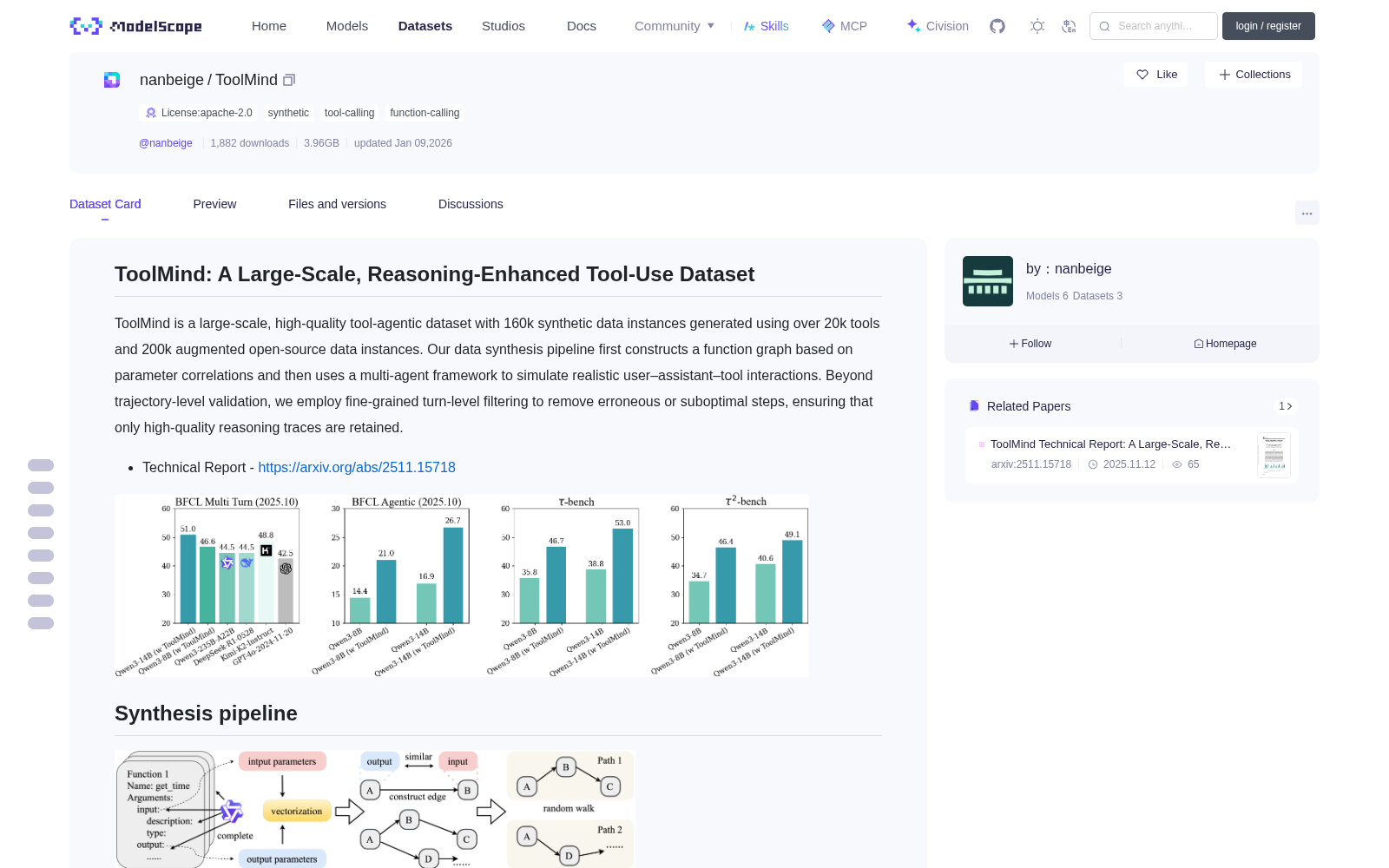The height and width of the screenshot is (868, 1389).
Task: Click the paper view count eye icon
Action: [1177, 464]
